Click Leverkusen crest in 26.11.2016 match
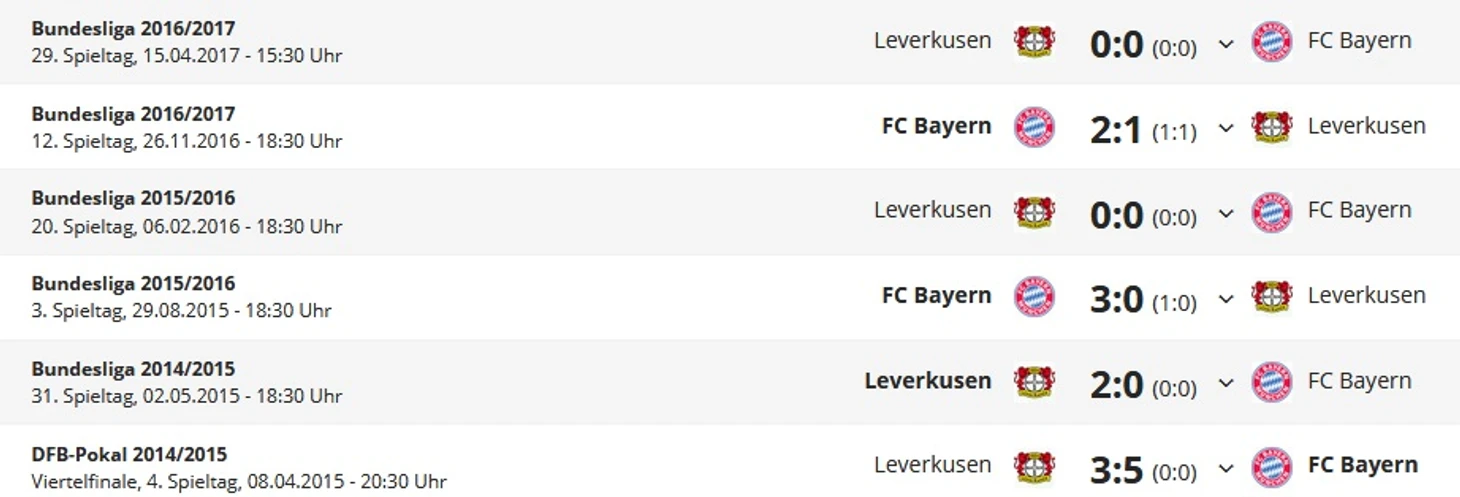The width and height of the screenshot is (1460, 497). tap(1272, 127)
